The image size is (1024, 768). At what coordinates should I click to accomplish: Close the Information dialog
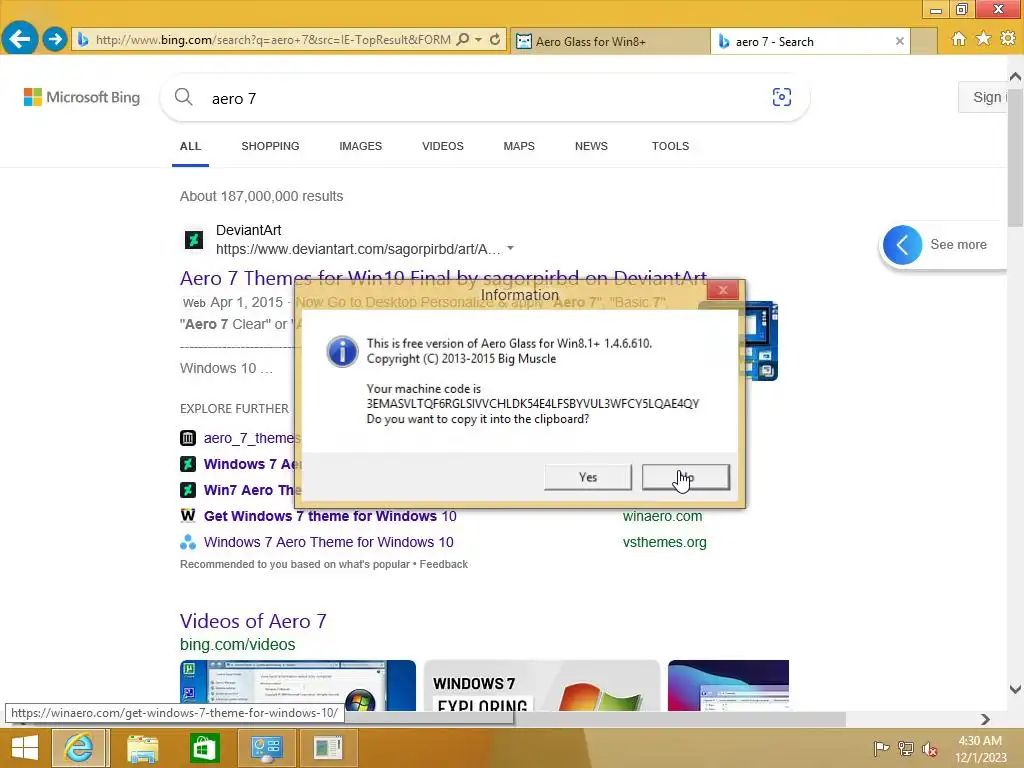pyautogui.click(x=722, y=290)
